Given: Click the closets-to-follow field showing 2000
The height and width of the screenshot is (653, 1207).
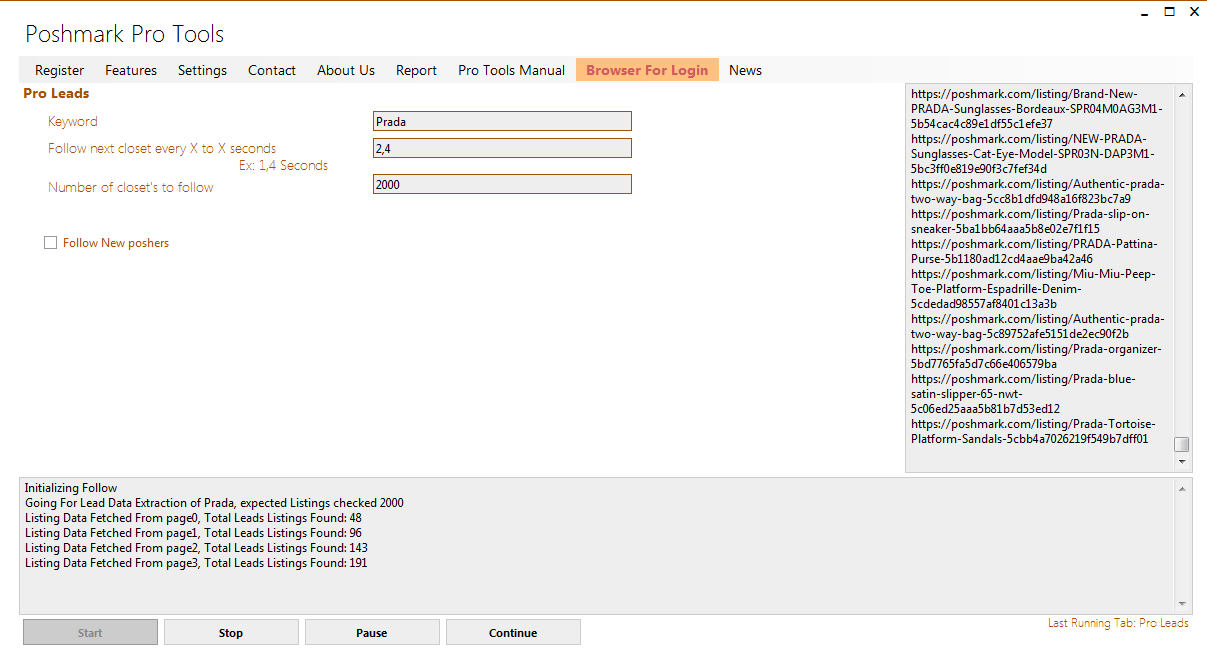Looking at the screenshot, I should click(502, 184).
